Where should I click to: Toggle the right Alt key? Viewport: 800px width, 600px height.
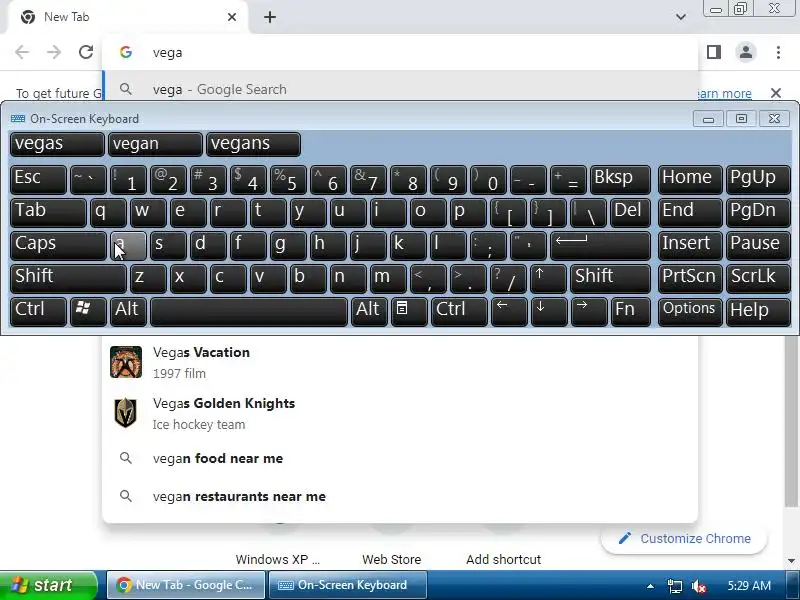pos(369,311)
